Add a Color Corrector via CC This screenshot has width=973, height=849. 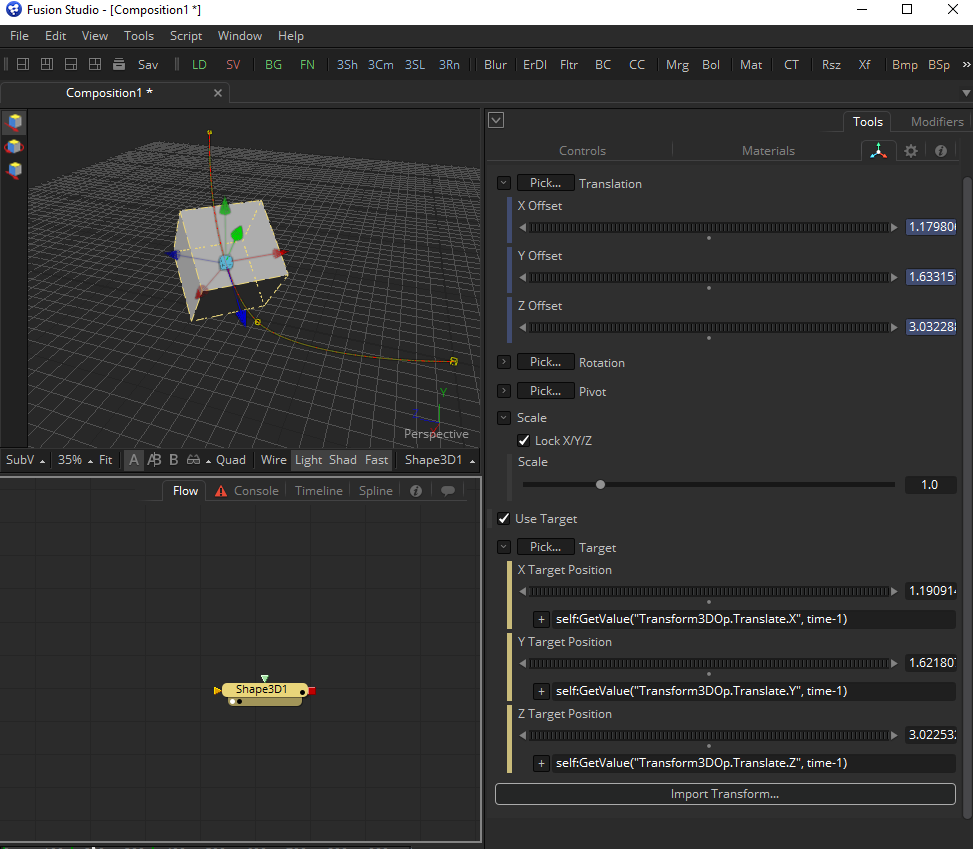(637, 65)
